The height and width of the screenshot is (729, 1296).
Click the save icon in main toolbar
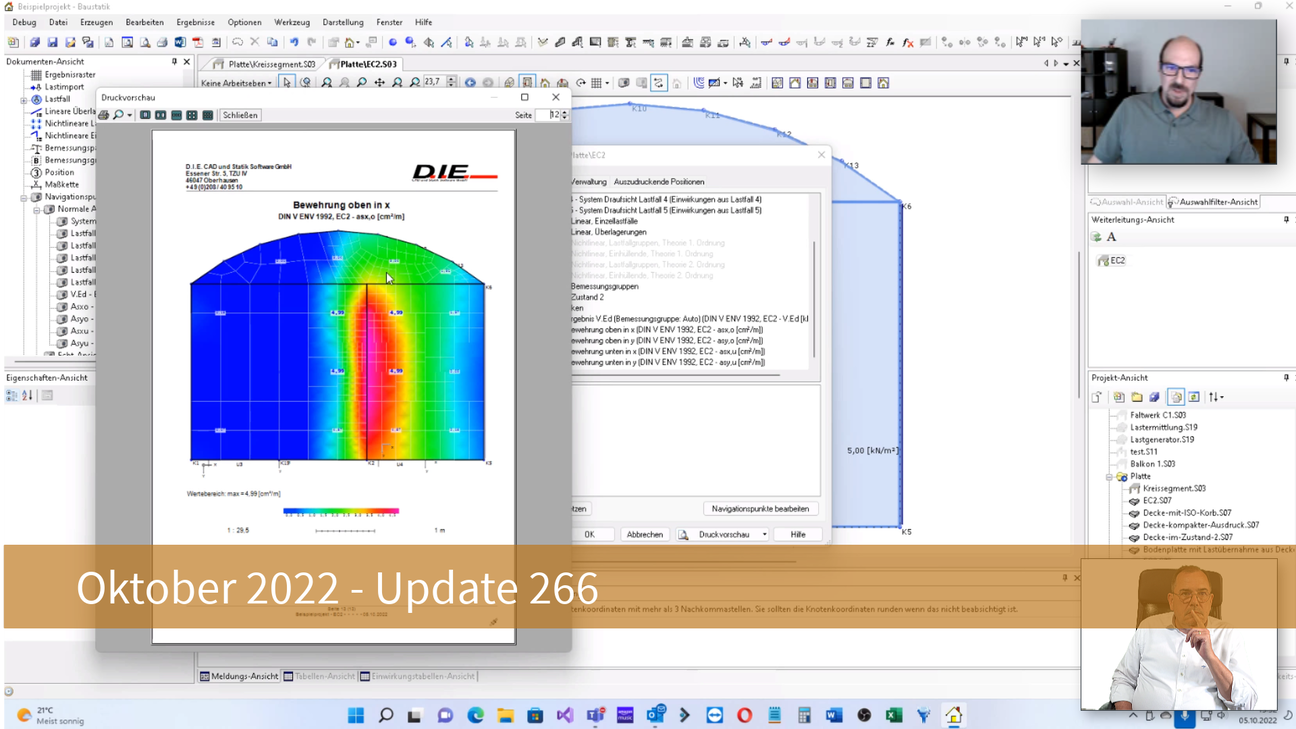(52, 43)
